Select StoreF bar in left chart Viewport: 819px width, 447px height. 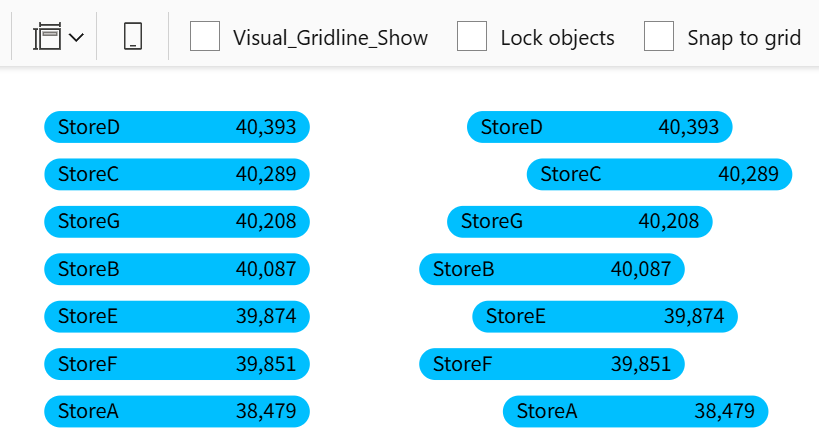click(x=177, y=364)
